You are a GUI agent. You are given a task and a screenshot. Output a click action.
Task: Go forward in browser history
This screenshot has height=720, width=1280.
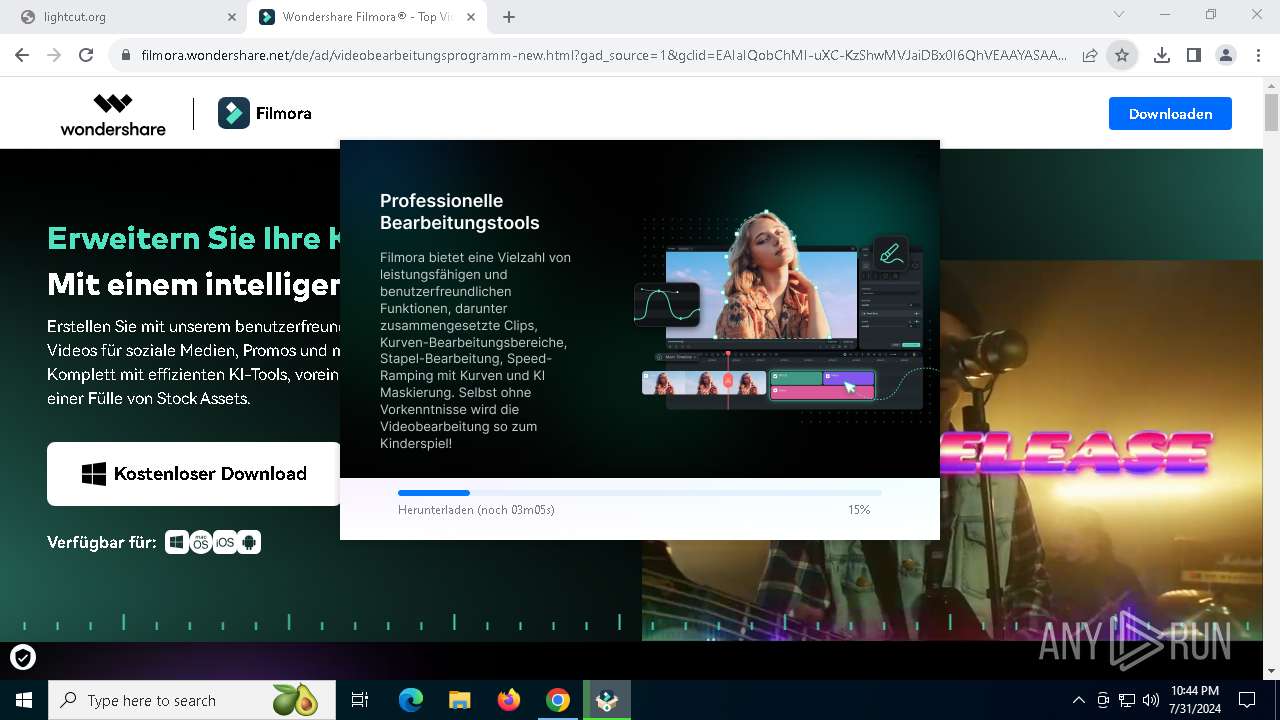pyautogui.click(x=54, y=55)
